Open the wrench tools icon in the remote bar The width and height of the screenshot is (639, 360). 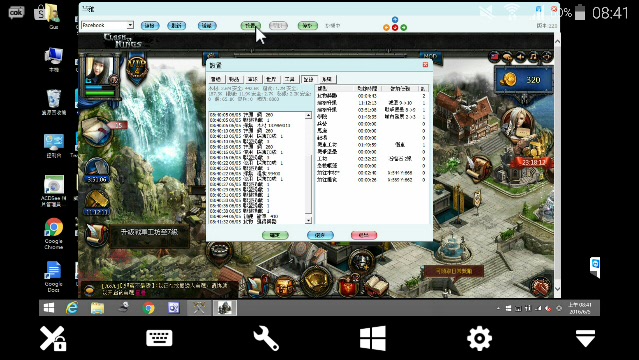click(266, 338)
